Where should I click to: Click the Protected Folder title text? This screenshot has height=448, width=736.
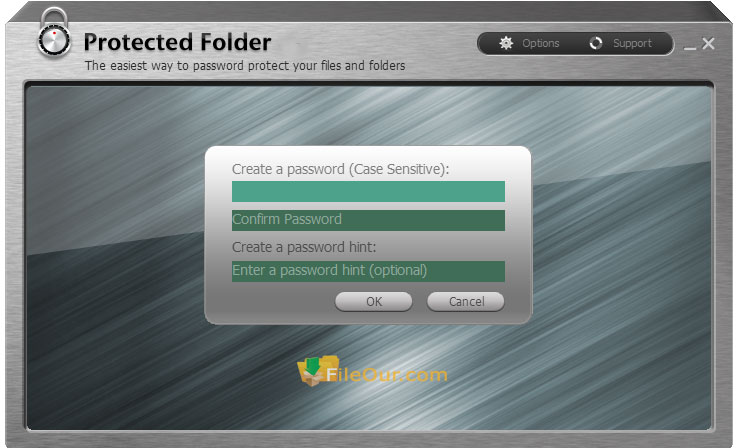pyautogui.click(x=177, y=42)
